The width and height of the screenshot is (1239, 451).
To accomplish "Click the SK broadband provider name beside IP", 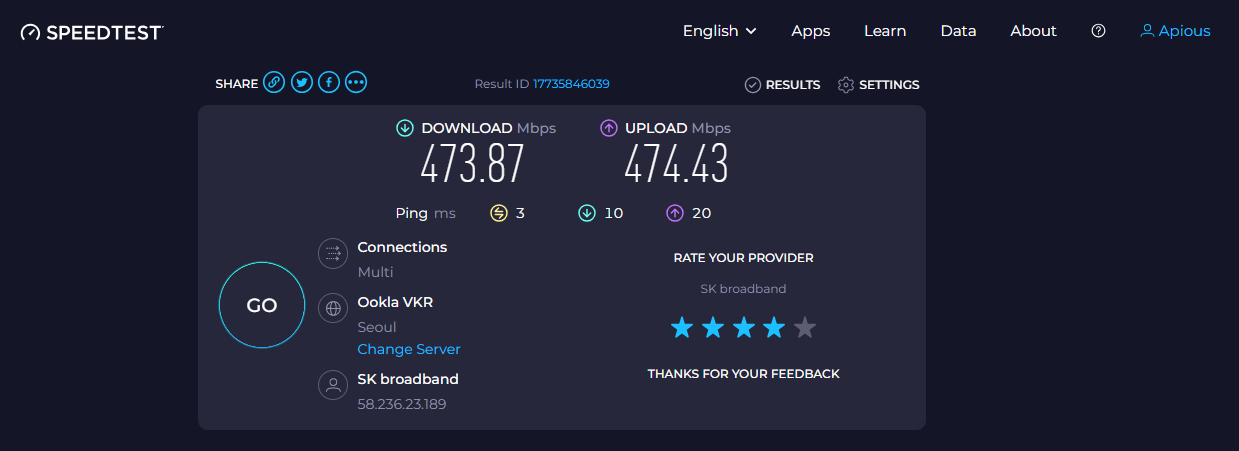I will click(408, 379).
